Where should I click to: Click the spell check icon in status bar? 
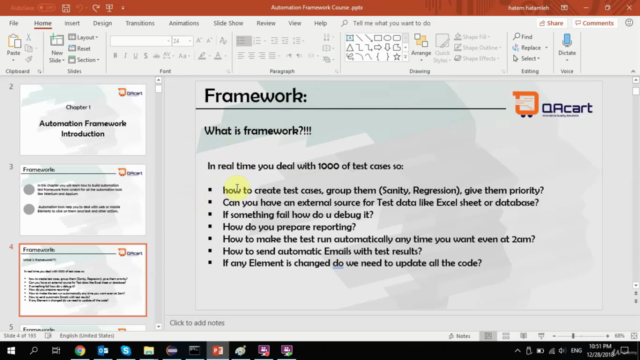[x=48, y=336]
